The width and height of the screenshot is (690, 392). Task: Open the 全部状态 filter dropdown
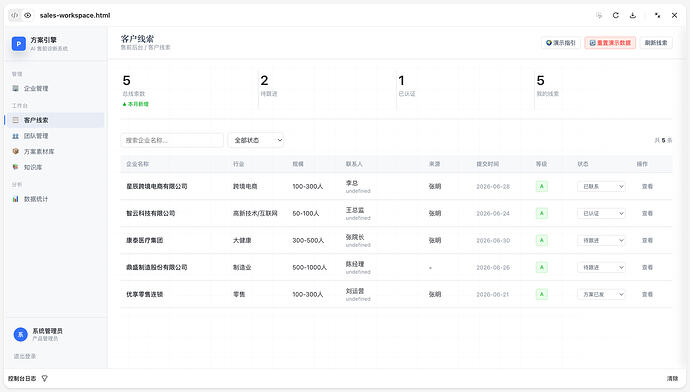(256, 140)
